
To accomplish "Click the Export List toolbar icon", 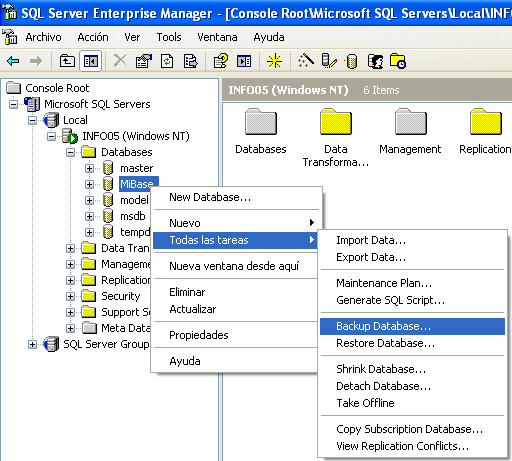I will click(190, 61).
